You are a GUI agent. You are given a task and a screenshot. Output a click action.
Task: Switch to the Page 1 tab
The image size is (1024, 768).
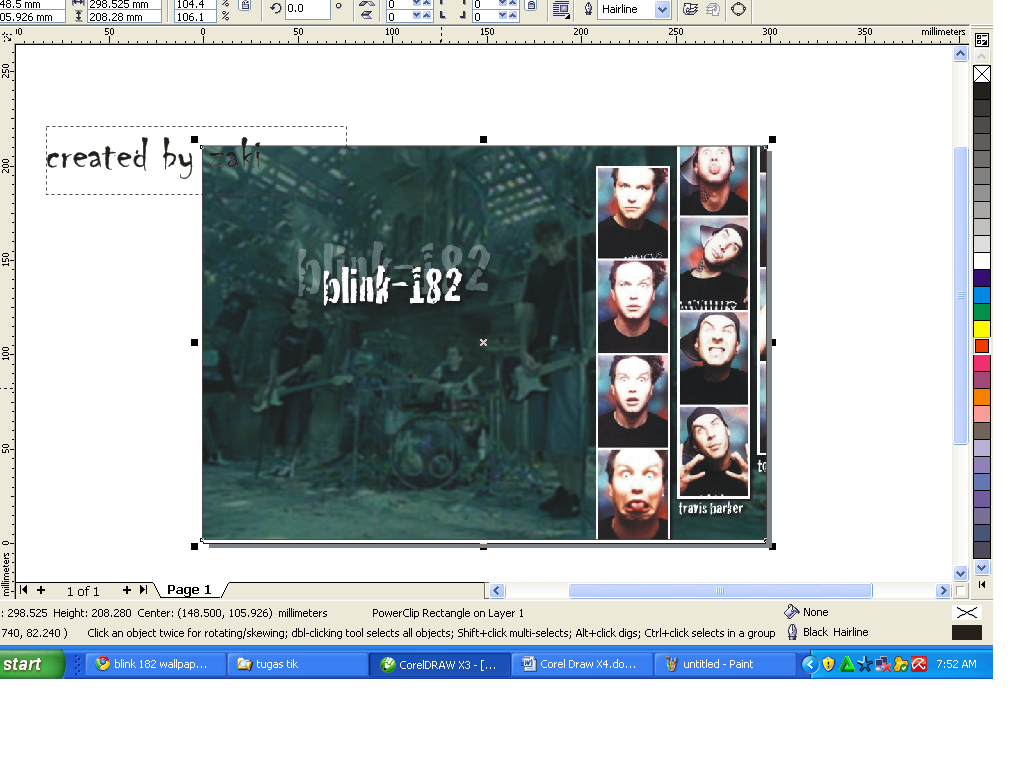click(189, 590)
